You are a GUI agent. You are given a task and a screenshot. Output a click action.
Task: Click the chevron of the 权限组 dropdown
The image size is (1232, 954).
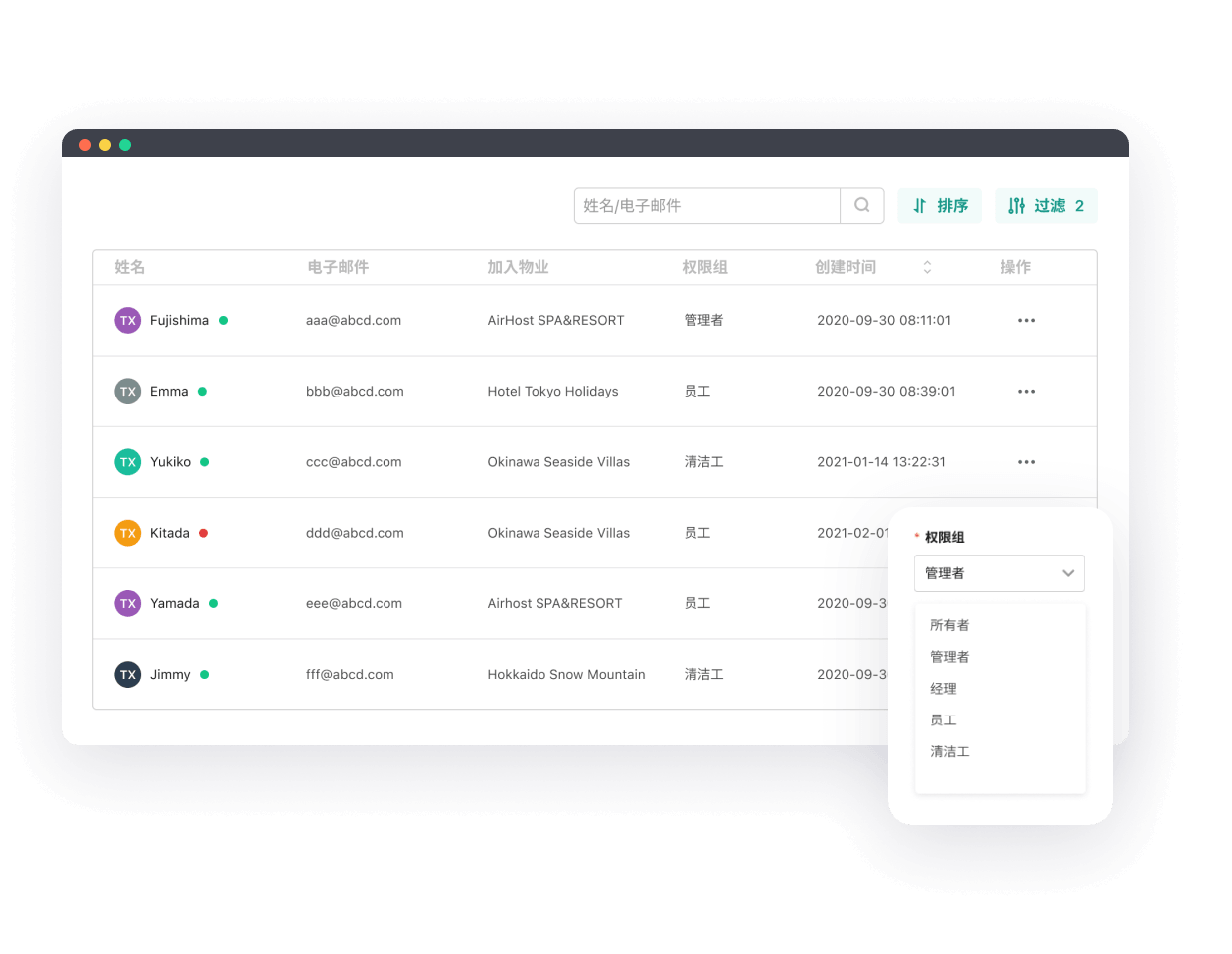[x=1068, y=573]
